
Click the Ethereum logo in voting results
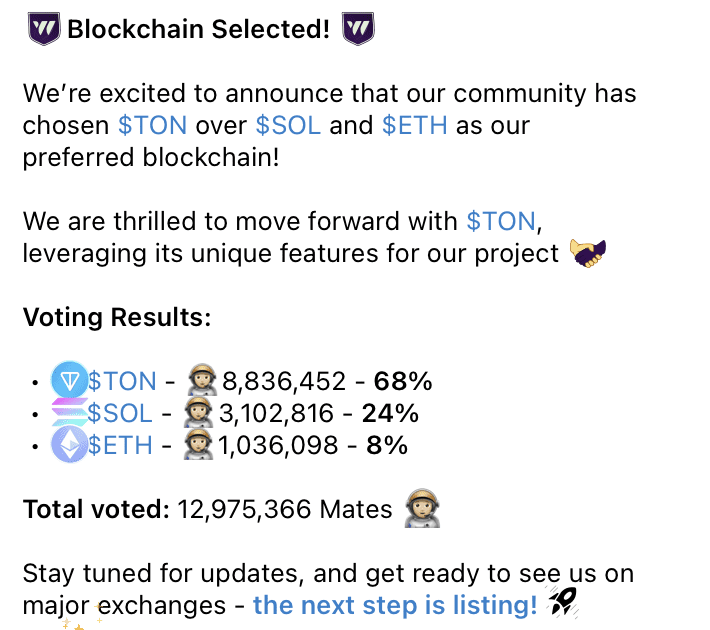coord(69,444)
